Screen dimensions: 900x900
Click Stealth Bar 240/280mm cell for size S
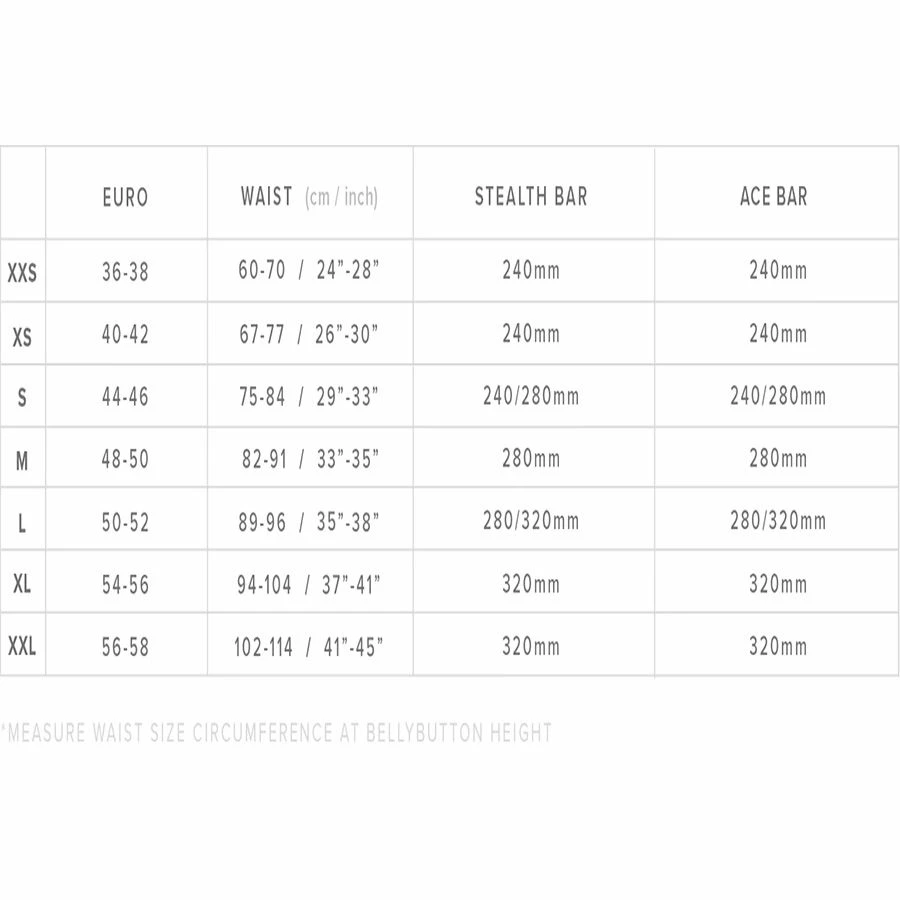point(531,397)
